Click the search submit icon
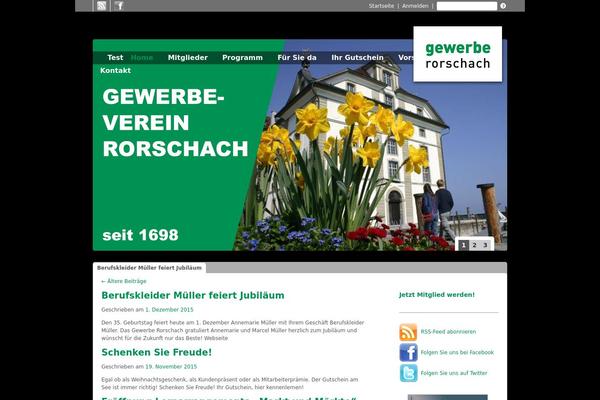The width and height of the screenshot is (600, 400). (x=503, y=6)
